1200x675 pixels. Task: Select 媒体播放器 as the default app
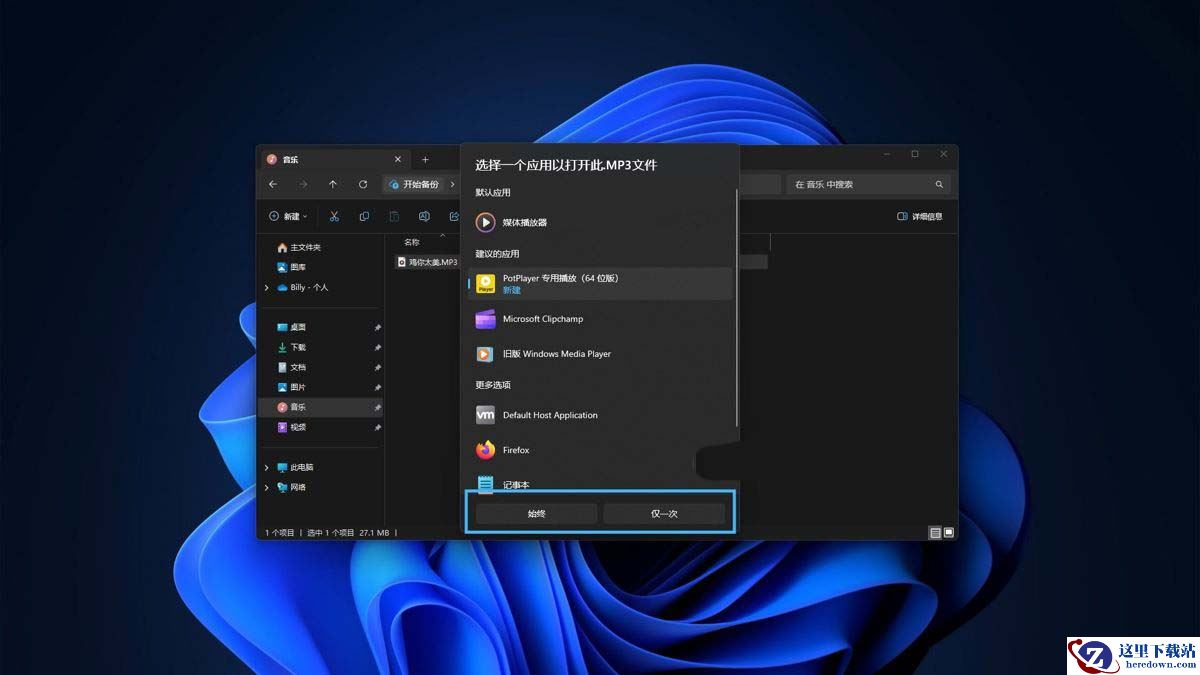(525, 222)
